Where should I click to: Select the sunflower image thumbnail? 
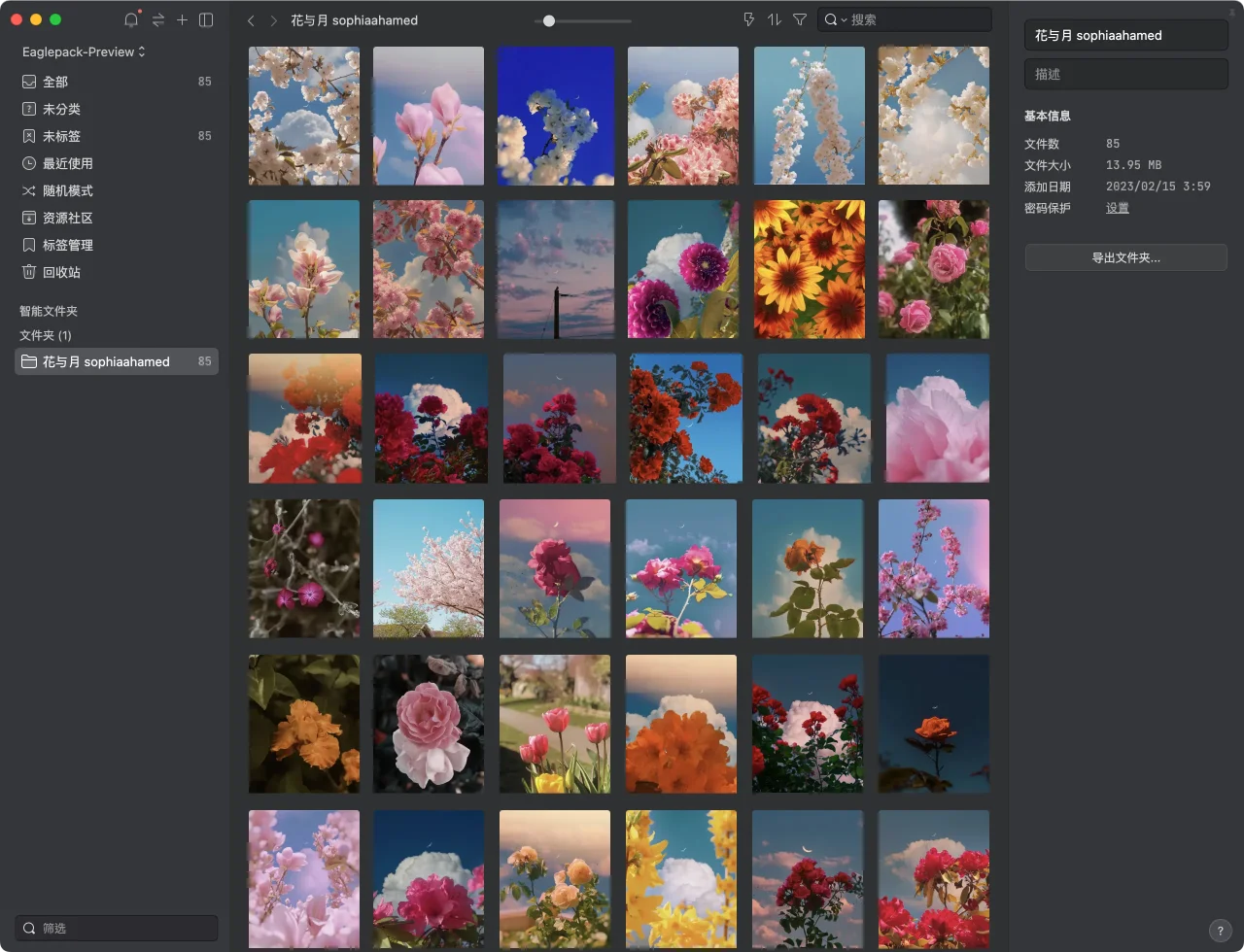click(809, 269)
